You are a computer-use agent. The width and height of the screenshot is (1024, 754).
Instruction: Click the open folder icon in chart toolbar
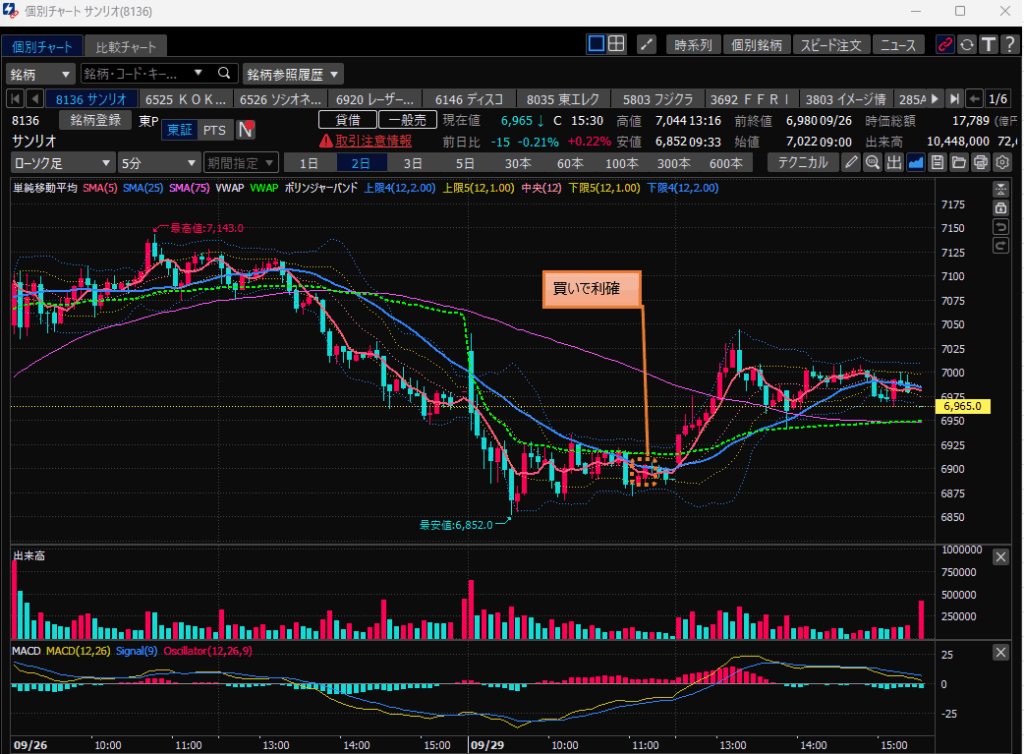958,163
